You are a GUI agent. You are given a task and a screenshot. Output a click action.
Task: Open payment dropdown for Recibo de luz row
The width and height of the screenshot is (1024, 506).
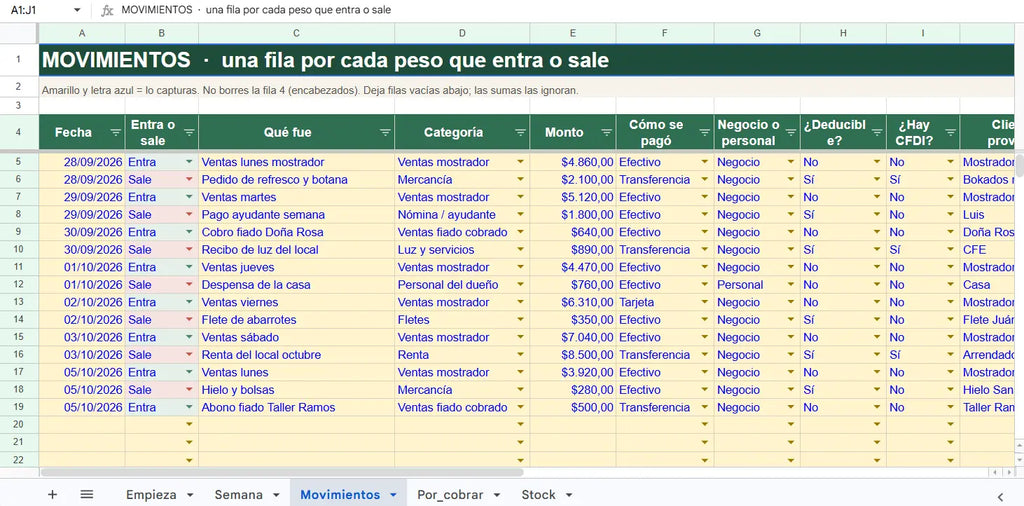tap(705, 249)
